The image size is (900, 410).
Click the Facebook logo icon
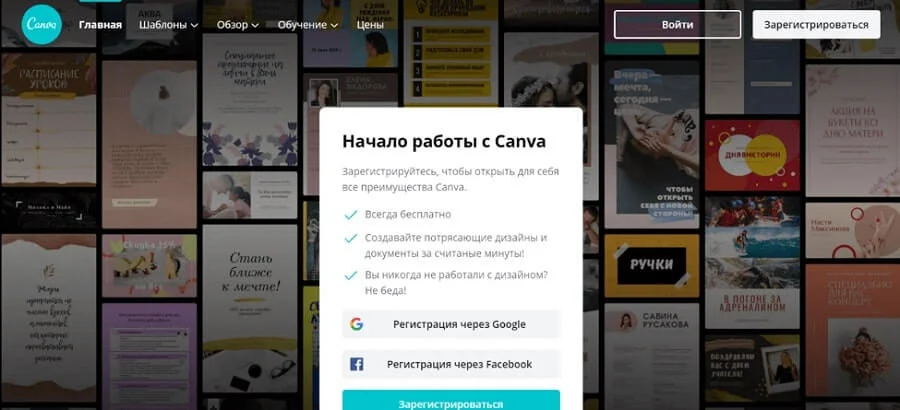click(356, 364)
